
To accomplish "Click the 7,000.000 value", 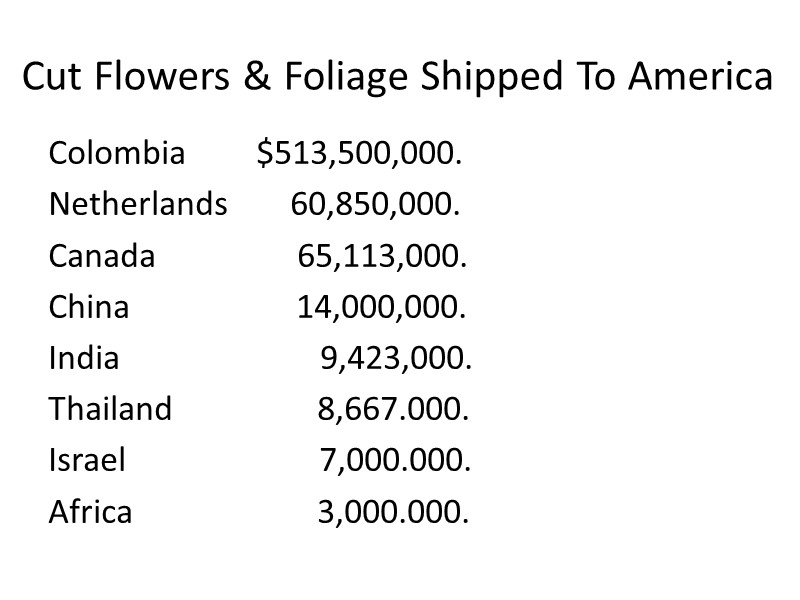I will 395,460.
